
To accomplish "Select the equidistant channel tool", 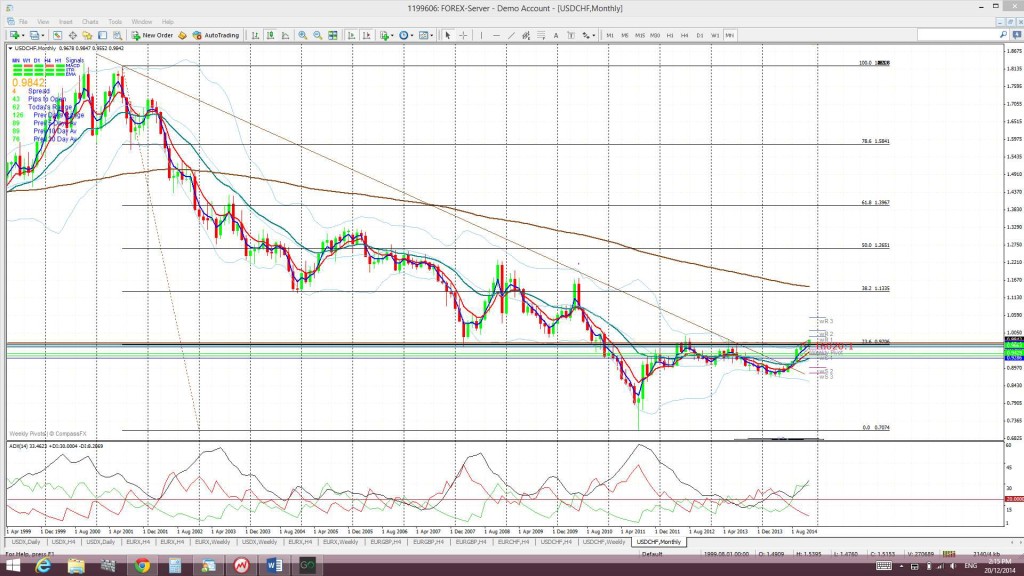I will pyautogui.click(x=526, y=35).
